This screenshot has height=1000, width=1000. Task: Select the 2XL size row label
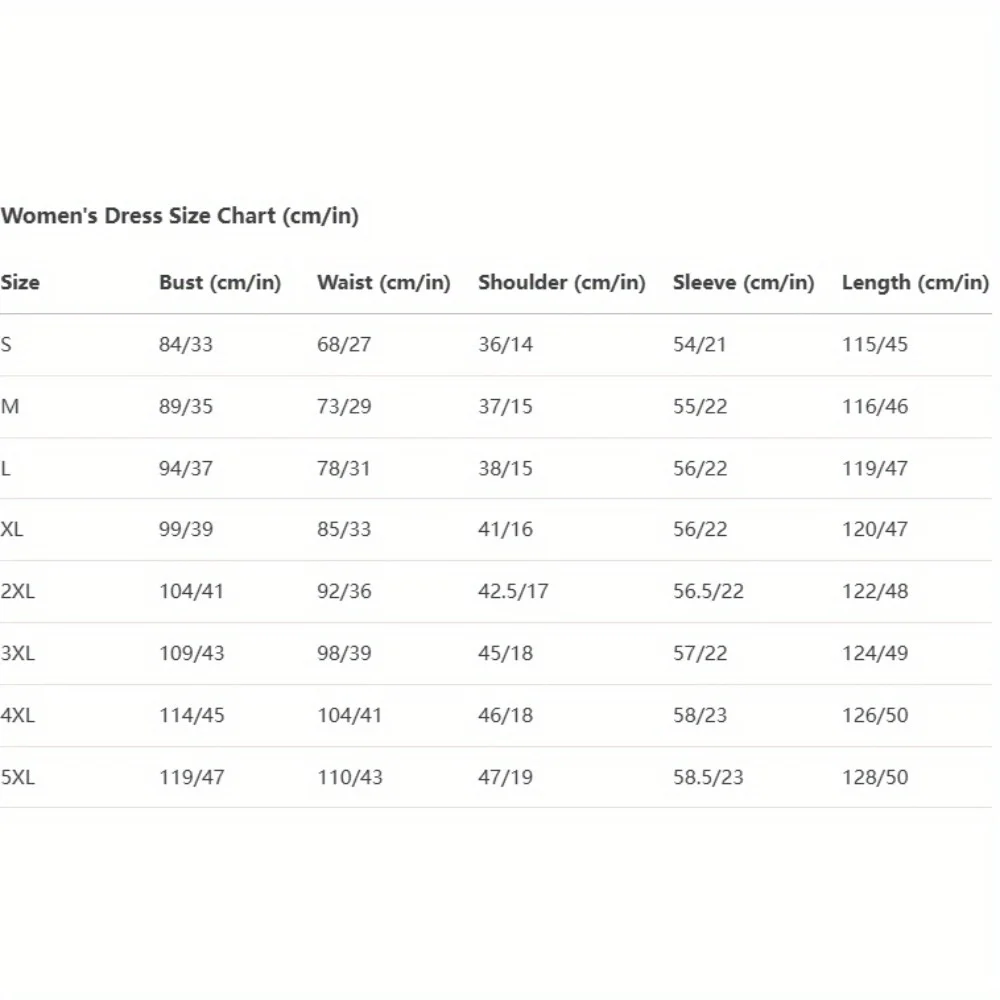click(x=18, y=591)
